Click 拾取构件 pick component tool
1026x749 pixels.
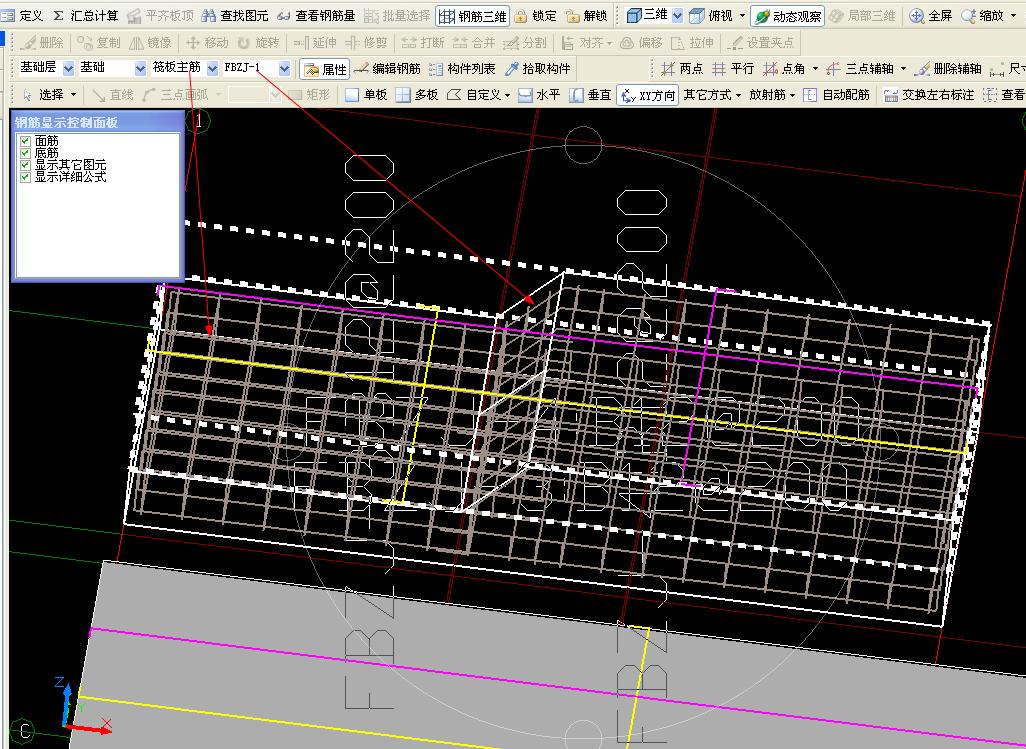[x=538, y=69]
